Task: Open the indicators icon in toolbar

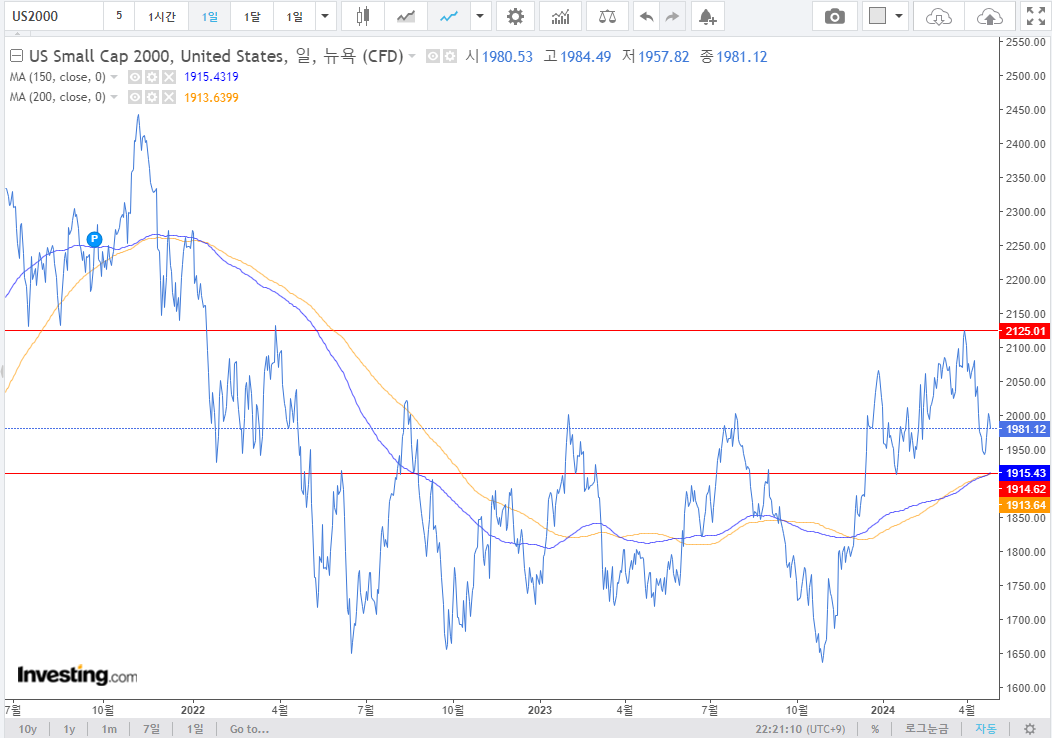Action: [560, 16]
